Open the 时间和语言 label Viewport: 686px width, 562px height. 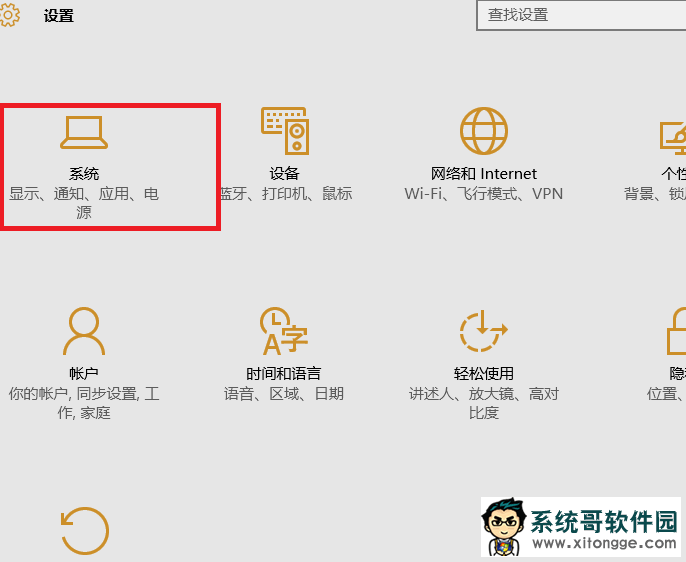coord(284,373)
